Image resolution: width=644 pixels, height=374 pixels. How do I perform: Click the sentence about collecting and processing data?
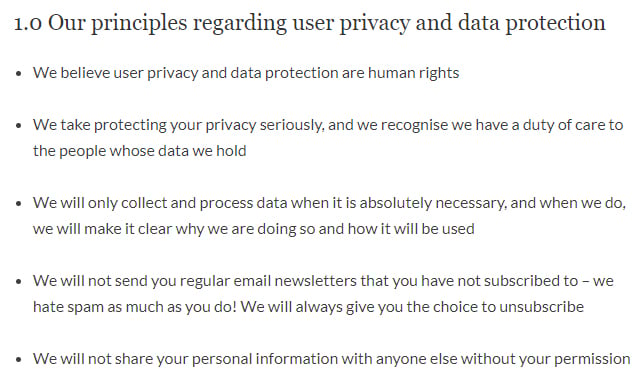tap(329, 216)
